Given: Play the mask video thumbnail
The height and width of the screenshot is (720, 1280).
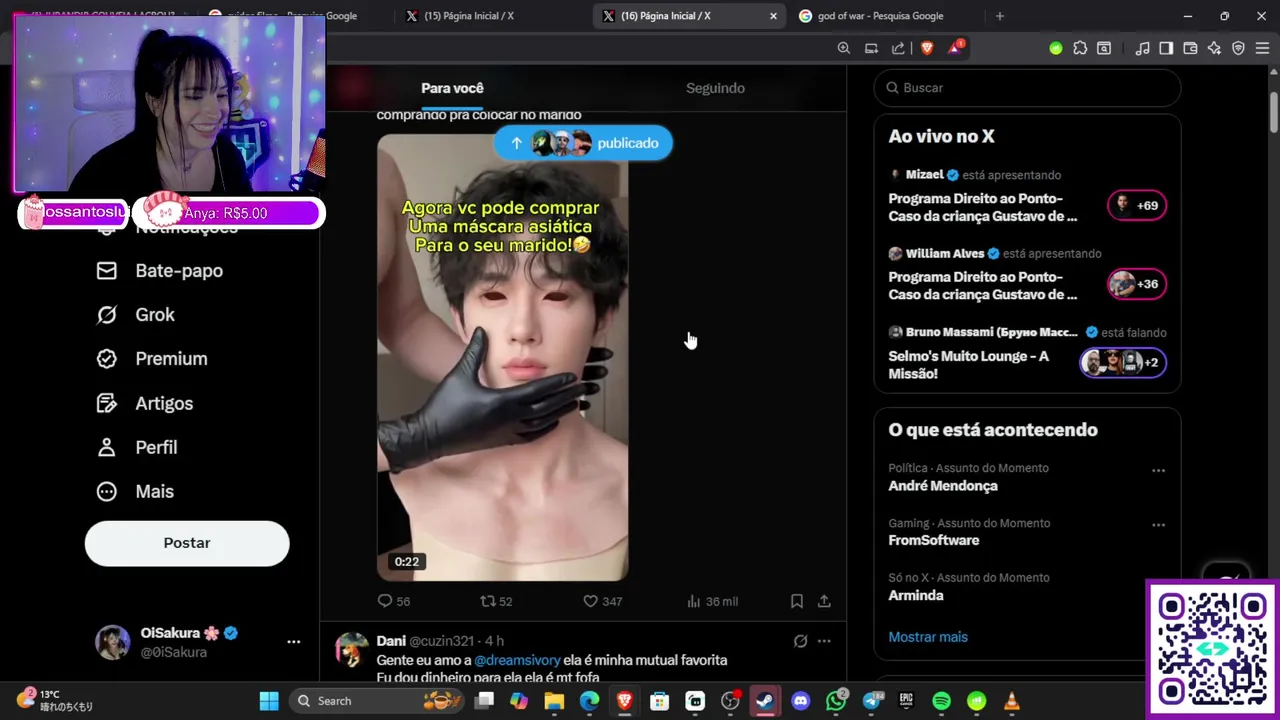Looking at the screenshot, I should click(502, 357).
